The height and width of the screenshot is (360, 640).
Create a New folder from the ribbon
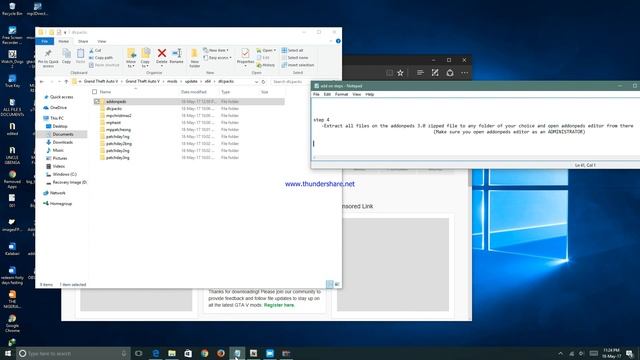(x=195, y=58)
